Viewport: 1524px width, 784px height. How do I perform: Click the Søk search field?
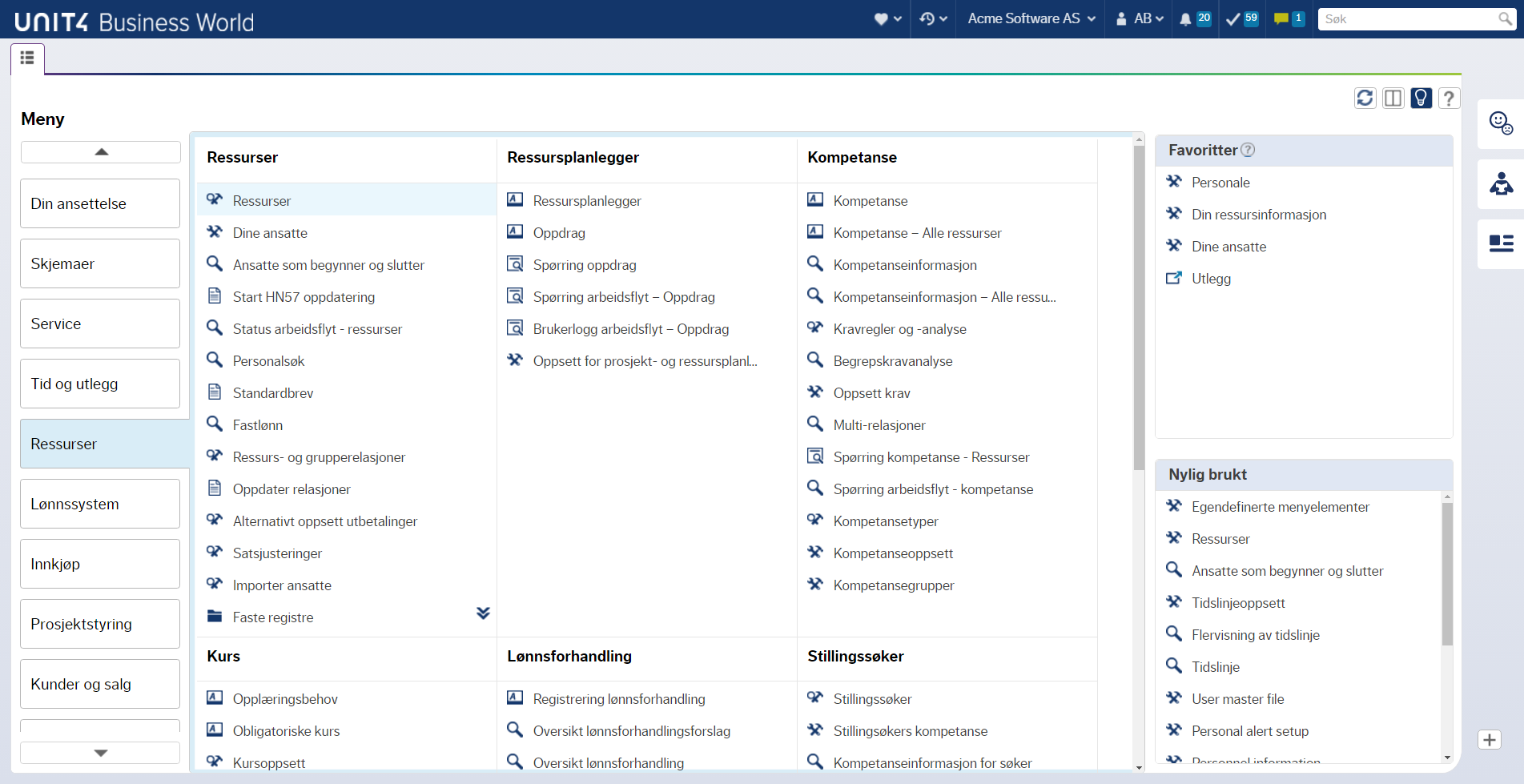click(x=1408, y=18)
